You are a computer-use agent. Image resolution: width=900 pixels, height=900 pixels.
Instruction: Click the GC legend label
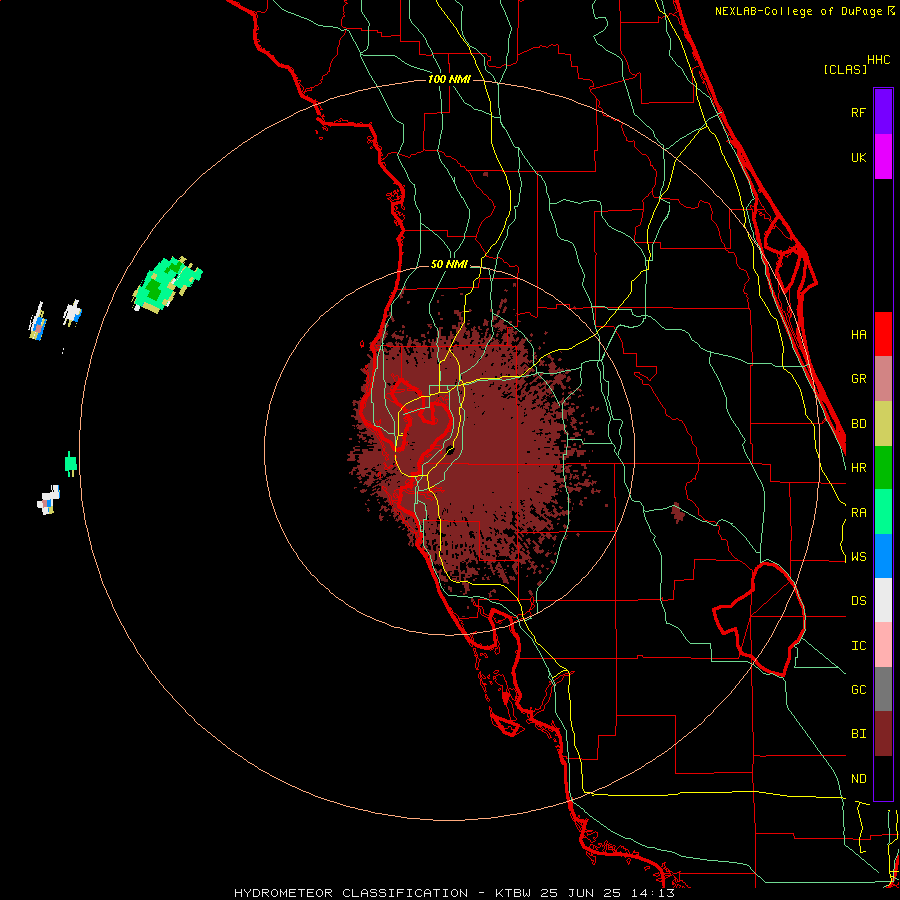[858, 690]
